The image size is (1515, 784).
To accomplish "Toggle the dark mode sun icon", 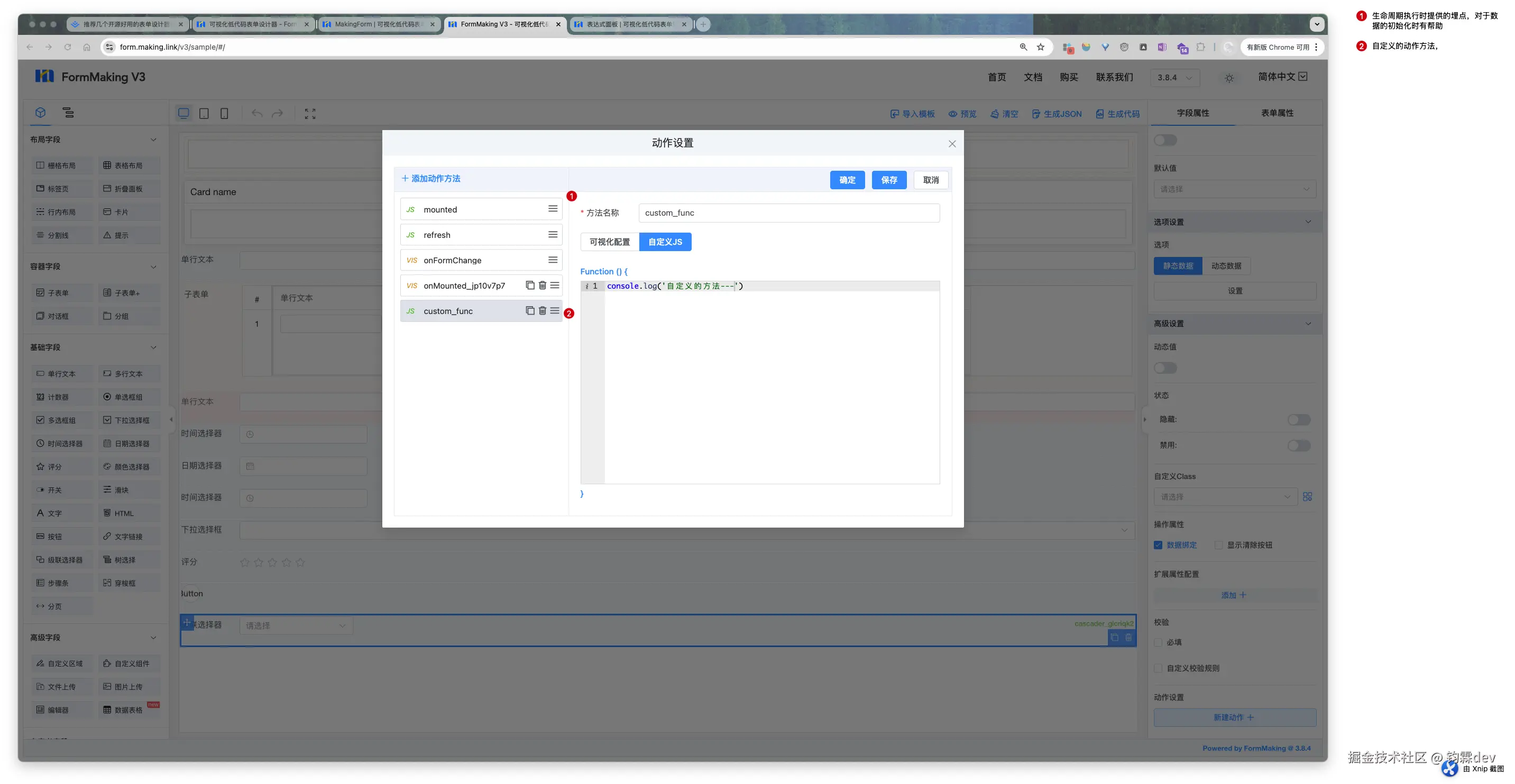I will [1228, 78].
